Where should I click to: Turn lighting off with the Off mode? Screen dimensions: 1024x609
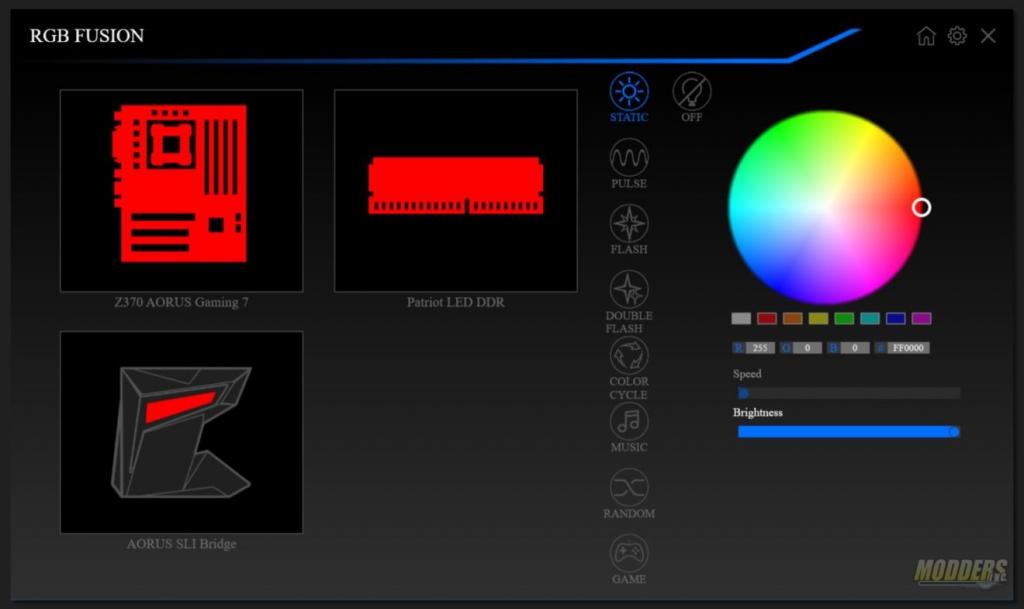click(x=691, y=90)
